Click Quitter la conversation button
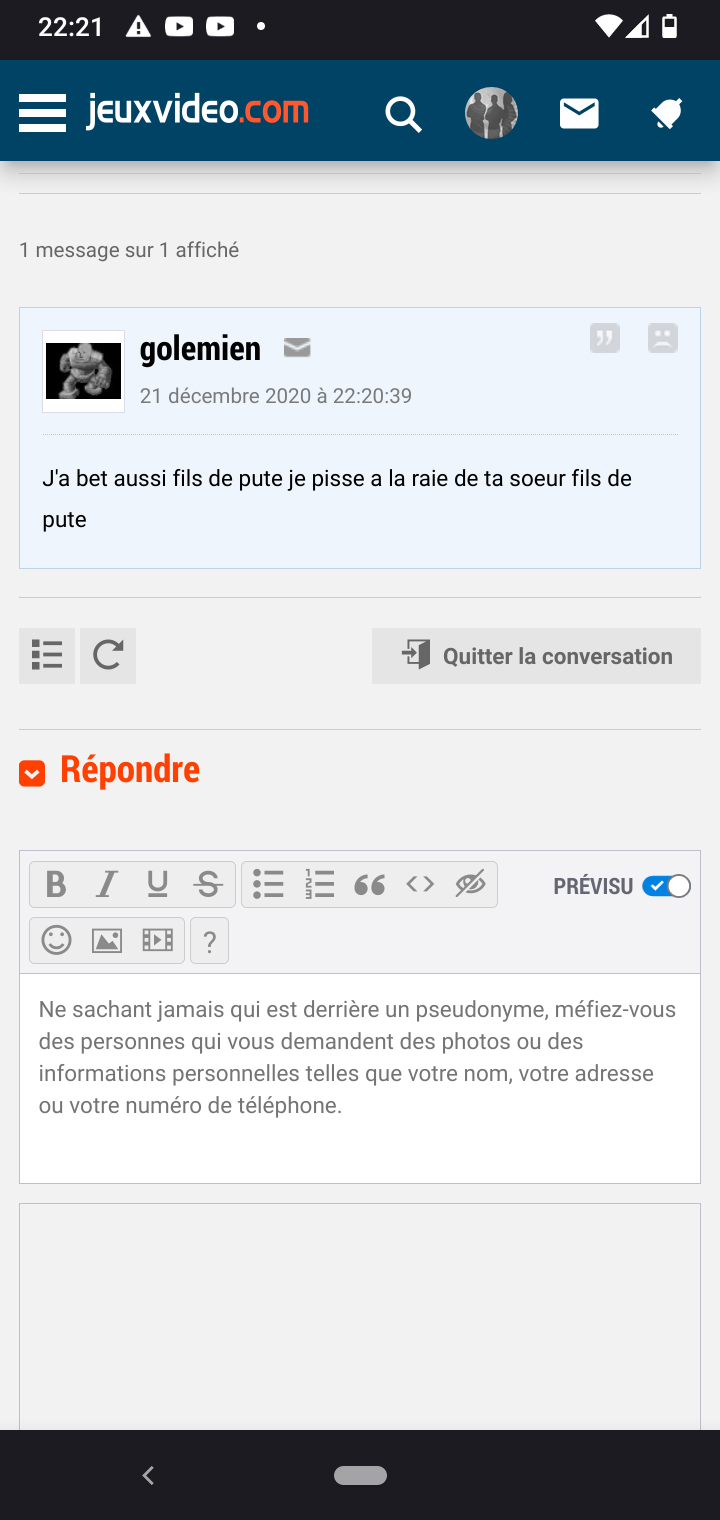Screen dimensions: 720x1520 [x=536, y=656]
